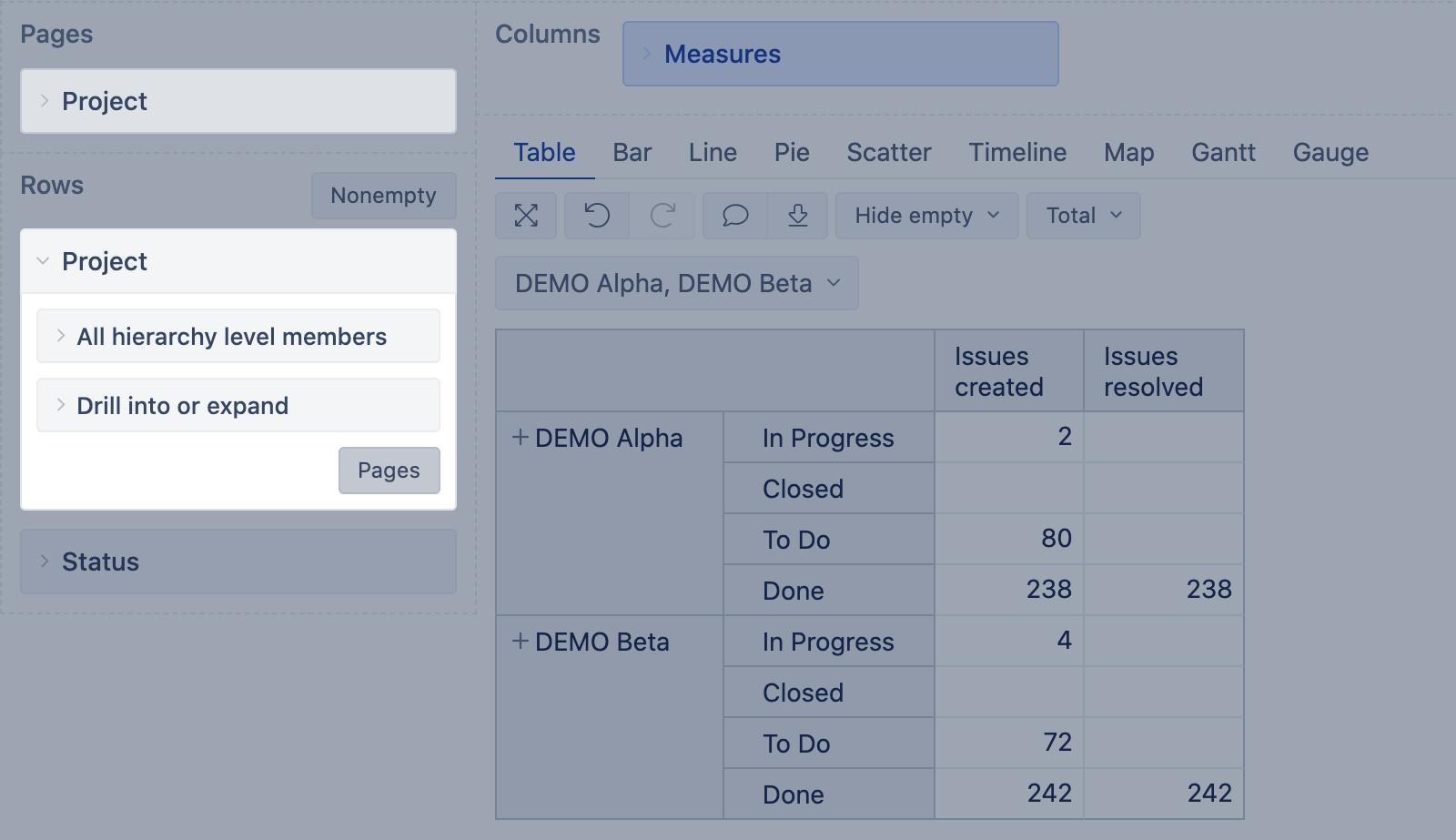The height and width of the screenshot is (840, 1456).
Task: Switch to the Bar chart tab
Action: (632, 152)
